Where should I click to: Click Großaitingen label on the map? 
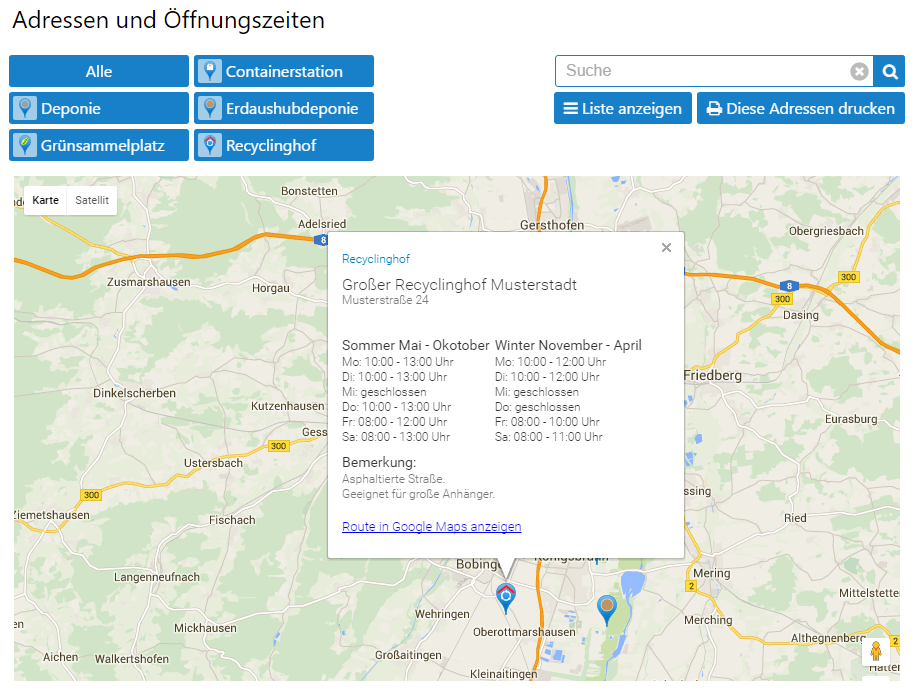(x=408, y=655)
